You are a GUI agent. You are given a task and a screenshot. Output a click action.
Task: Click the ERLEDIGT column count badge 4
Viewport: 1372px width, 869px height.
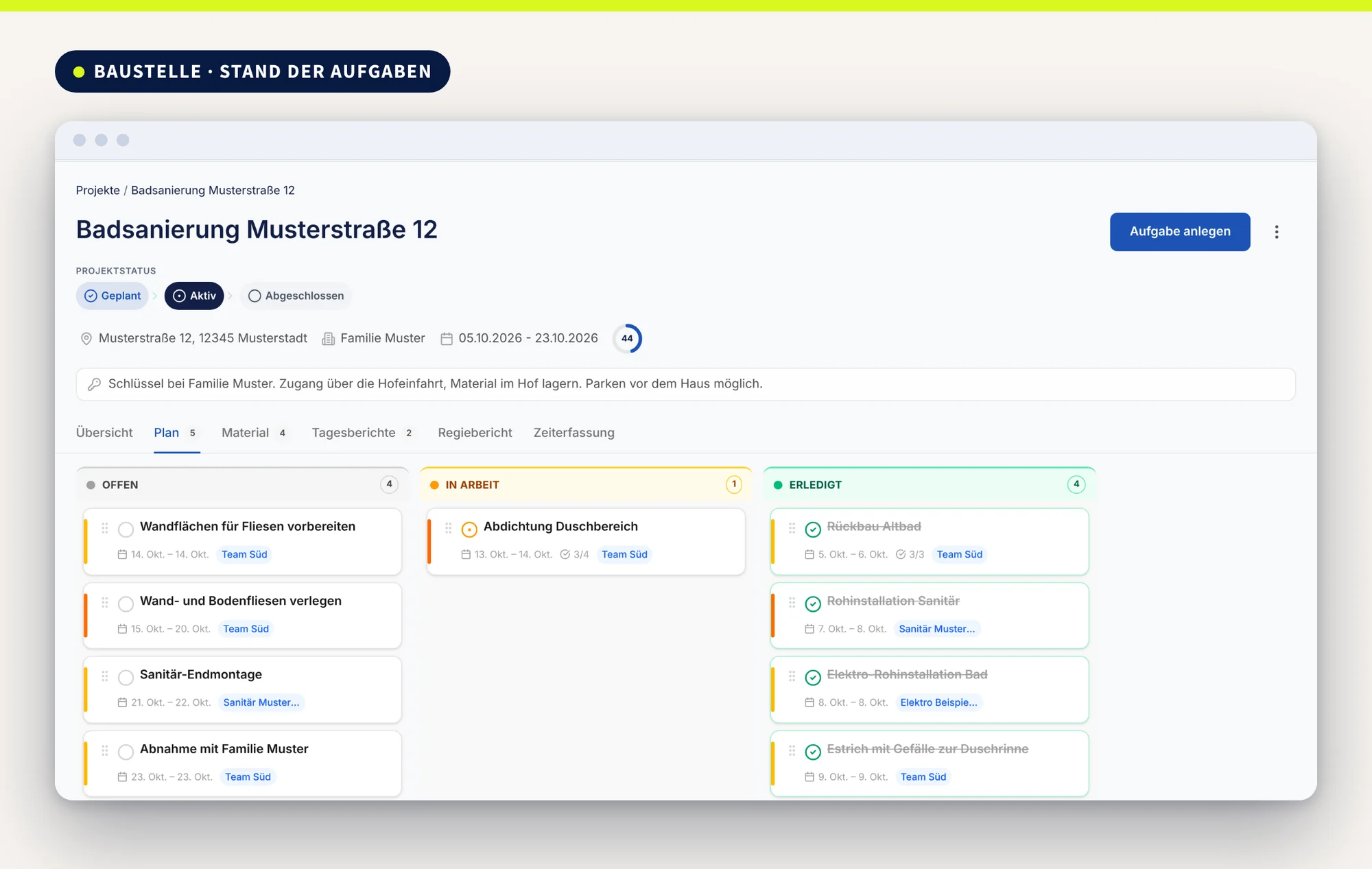click(1076, 484)
